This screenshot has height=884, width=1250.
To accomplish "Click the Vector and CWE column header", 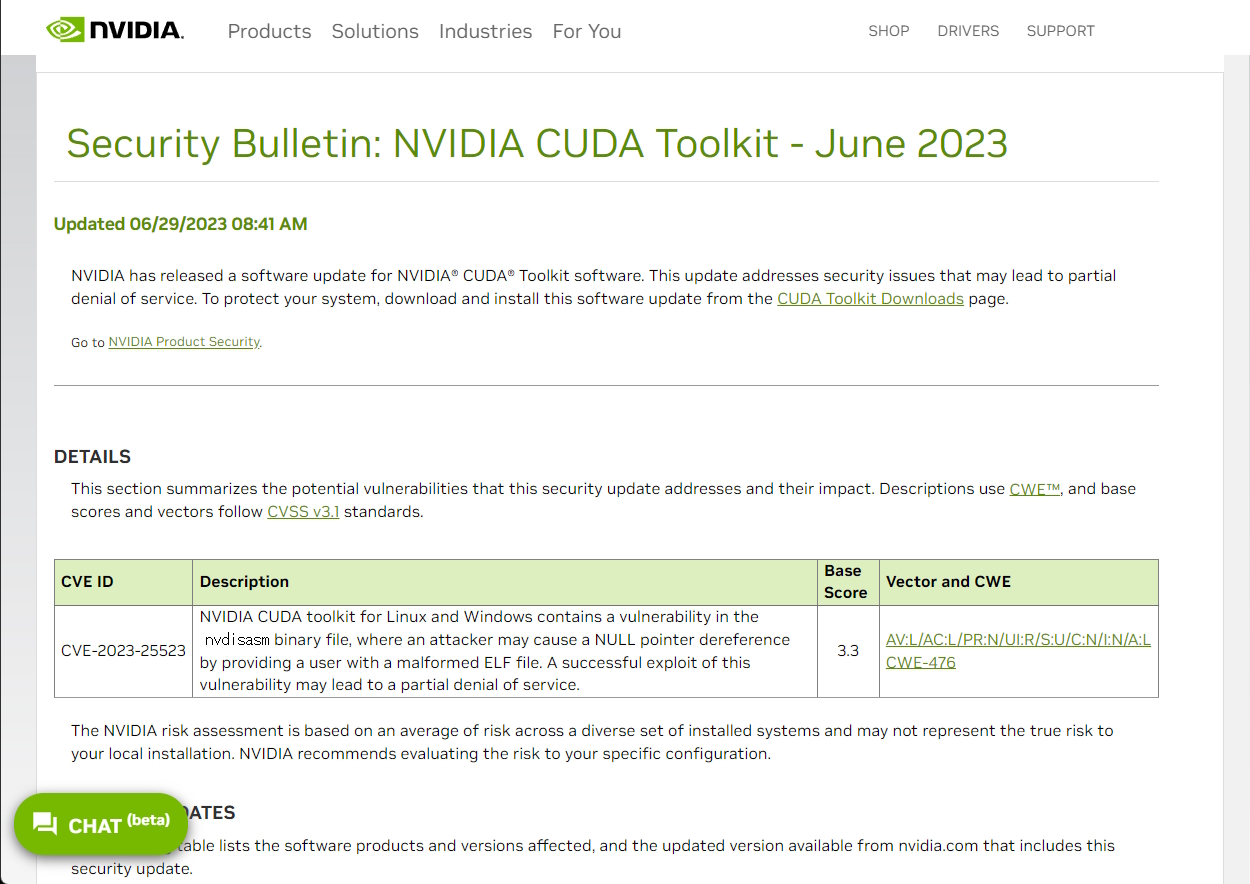I will [x=948, y=581].
